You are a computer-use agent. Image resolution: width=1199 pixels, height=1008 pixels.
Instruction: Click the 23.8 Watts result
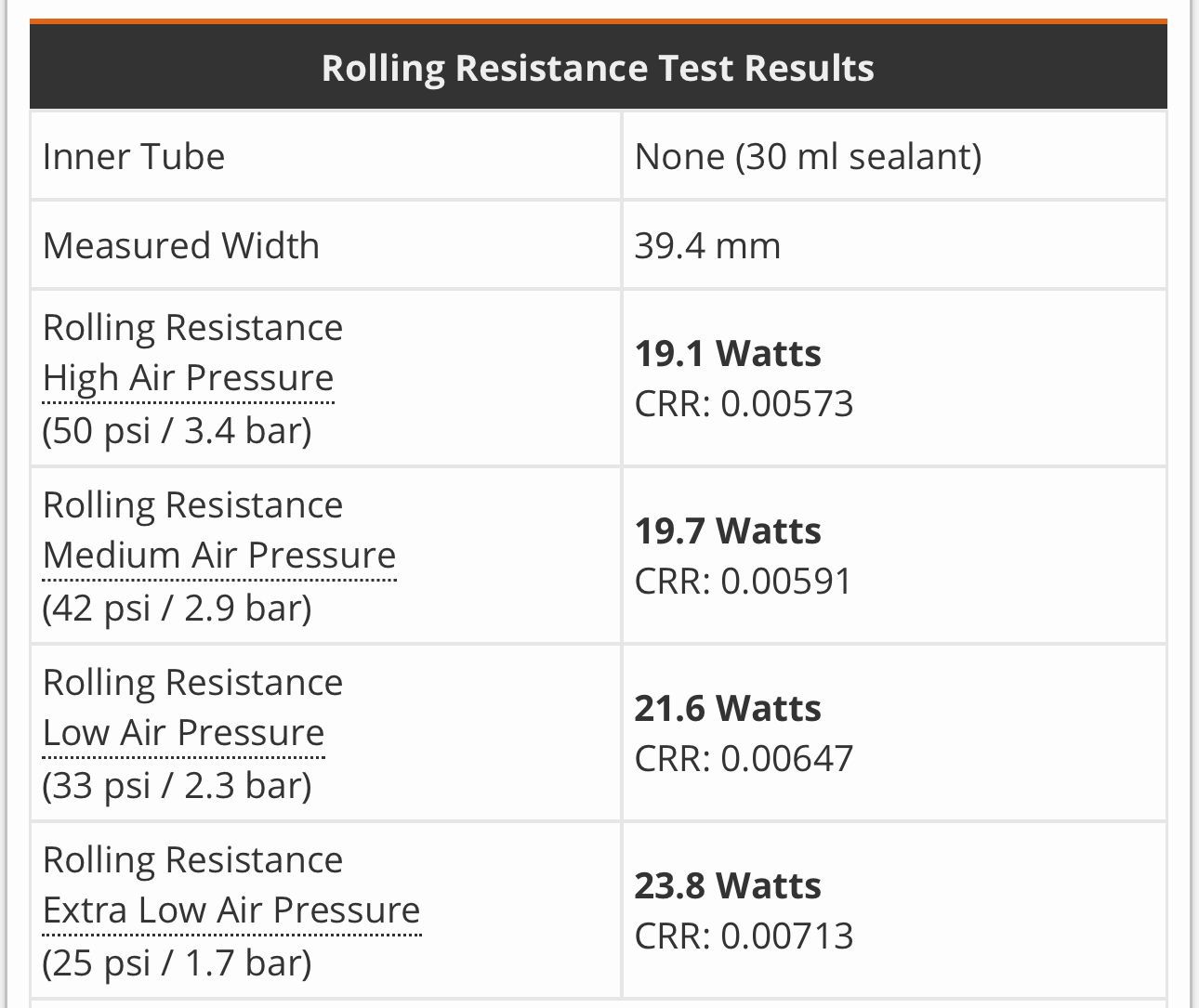(728, 886)
